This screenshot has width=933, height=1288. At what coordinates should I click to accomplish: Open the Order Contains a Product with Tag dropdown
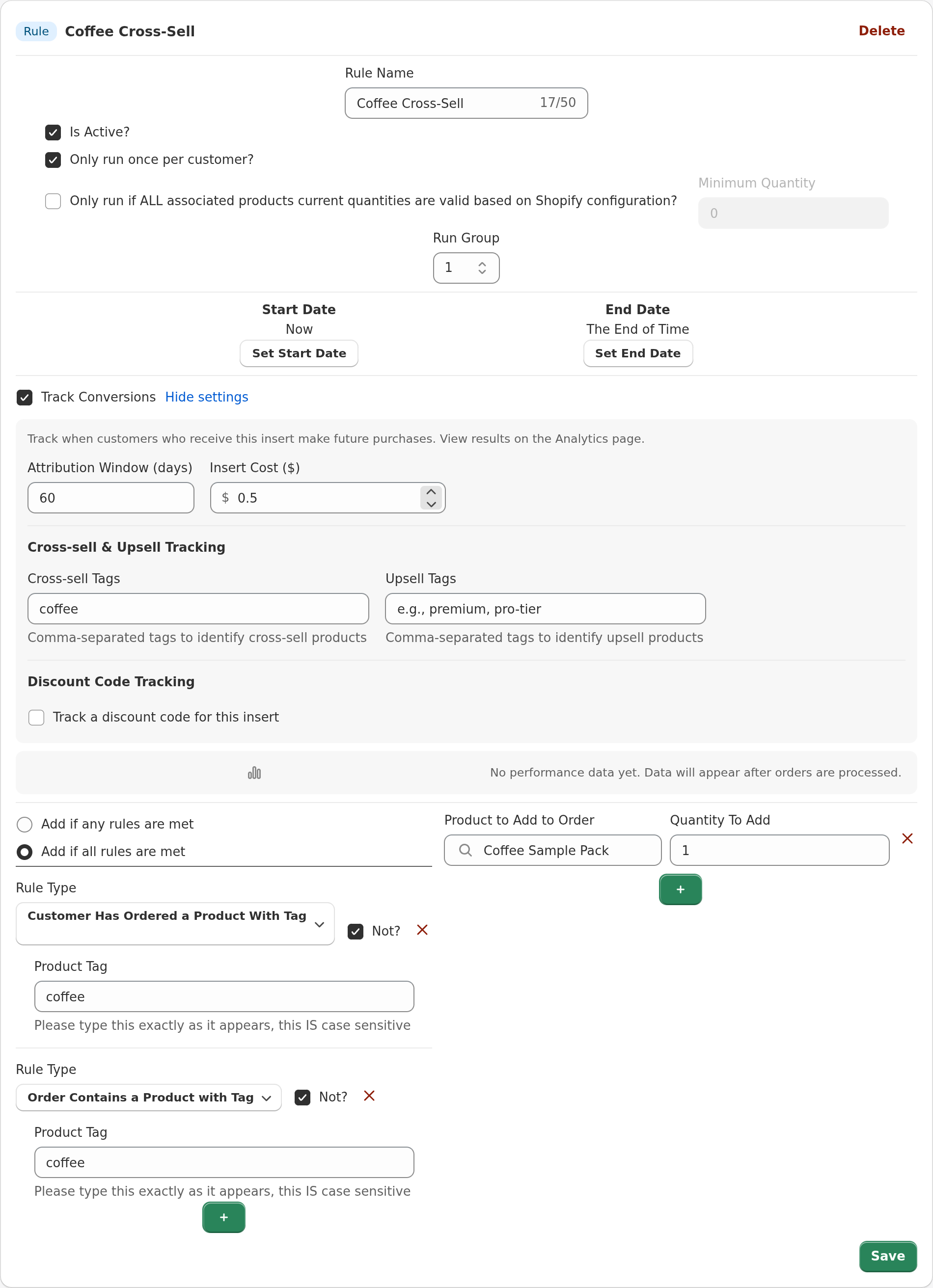point(148,1097)
